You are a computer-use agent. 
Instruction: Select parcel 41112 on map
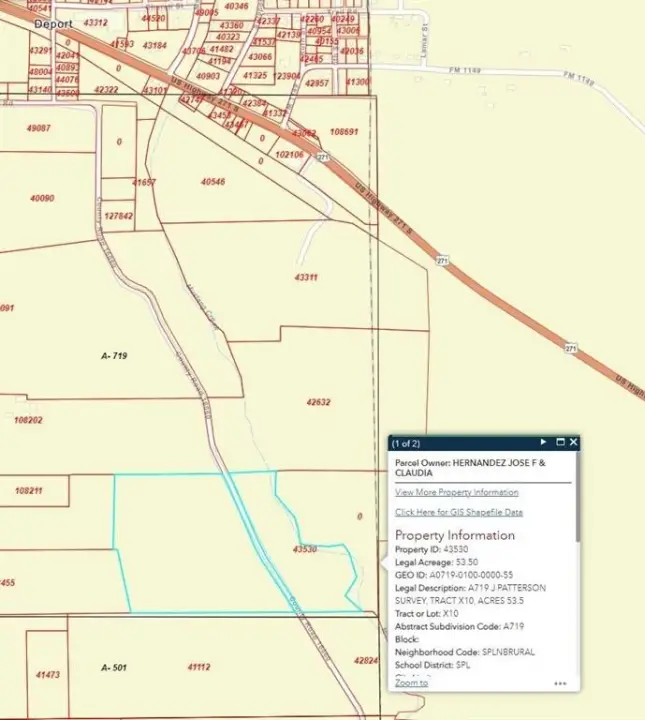tap(198, 666)
